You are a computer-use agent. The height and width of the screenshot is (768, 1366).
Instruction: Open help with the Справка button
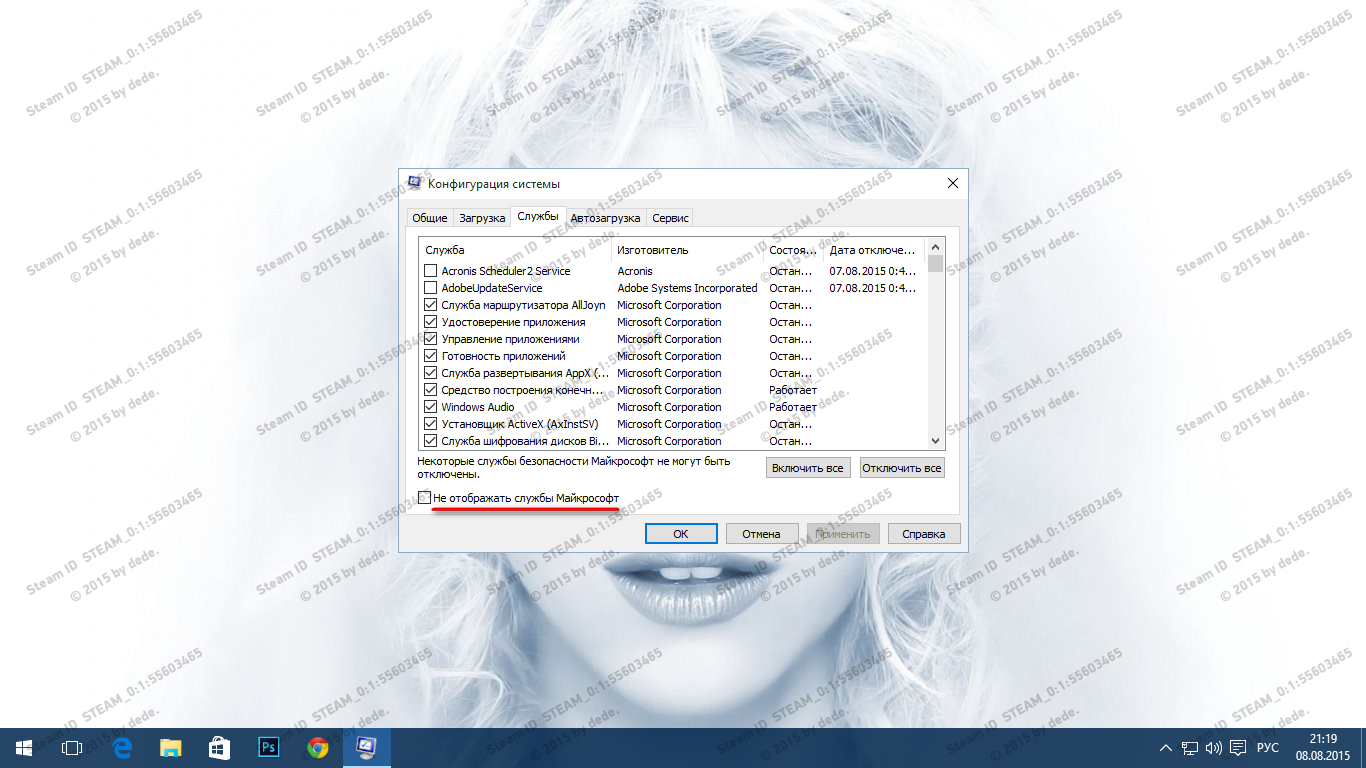tap(924, 534)
